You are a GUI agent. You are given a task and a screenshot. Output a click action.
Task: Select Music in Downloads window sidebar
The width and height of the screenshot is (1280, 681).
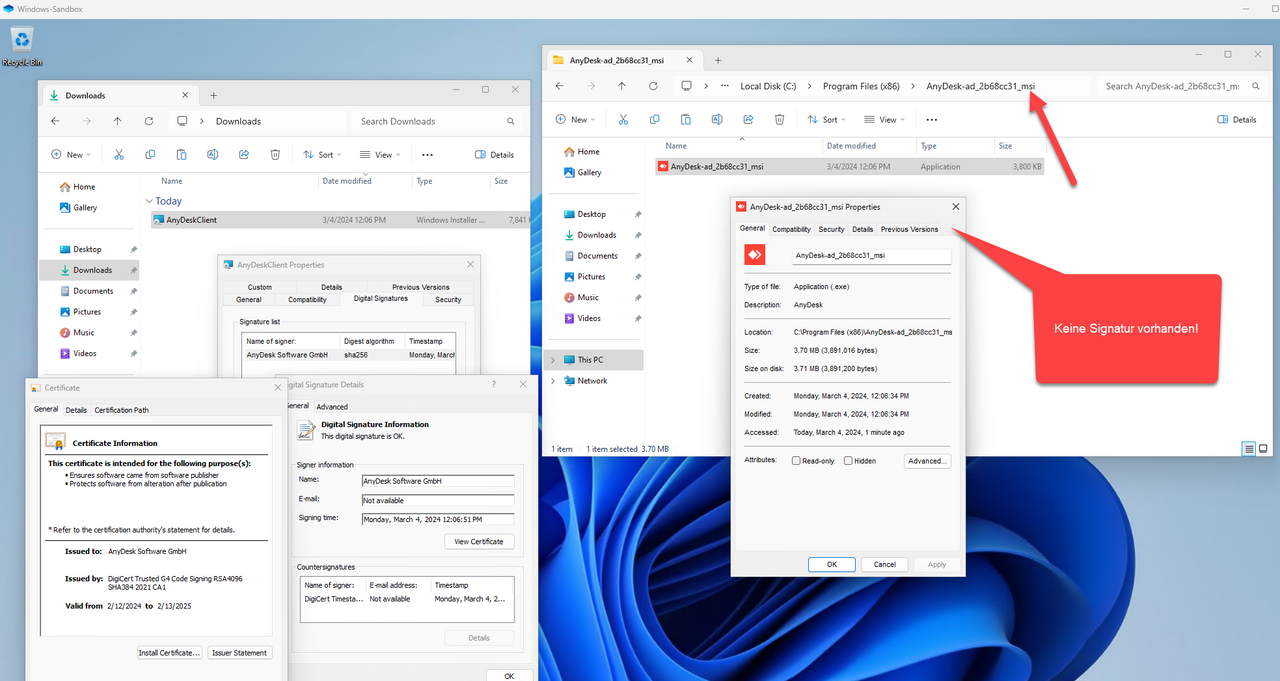84,332
